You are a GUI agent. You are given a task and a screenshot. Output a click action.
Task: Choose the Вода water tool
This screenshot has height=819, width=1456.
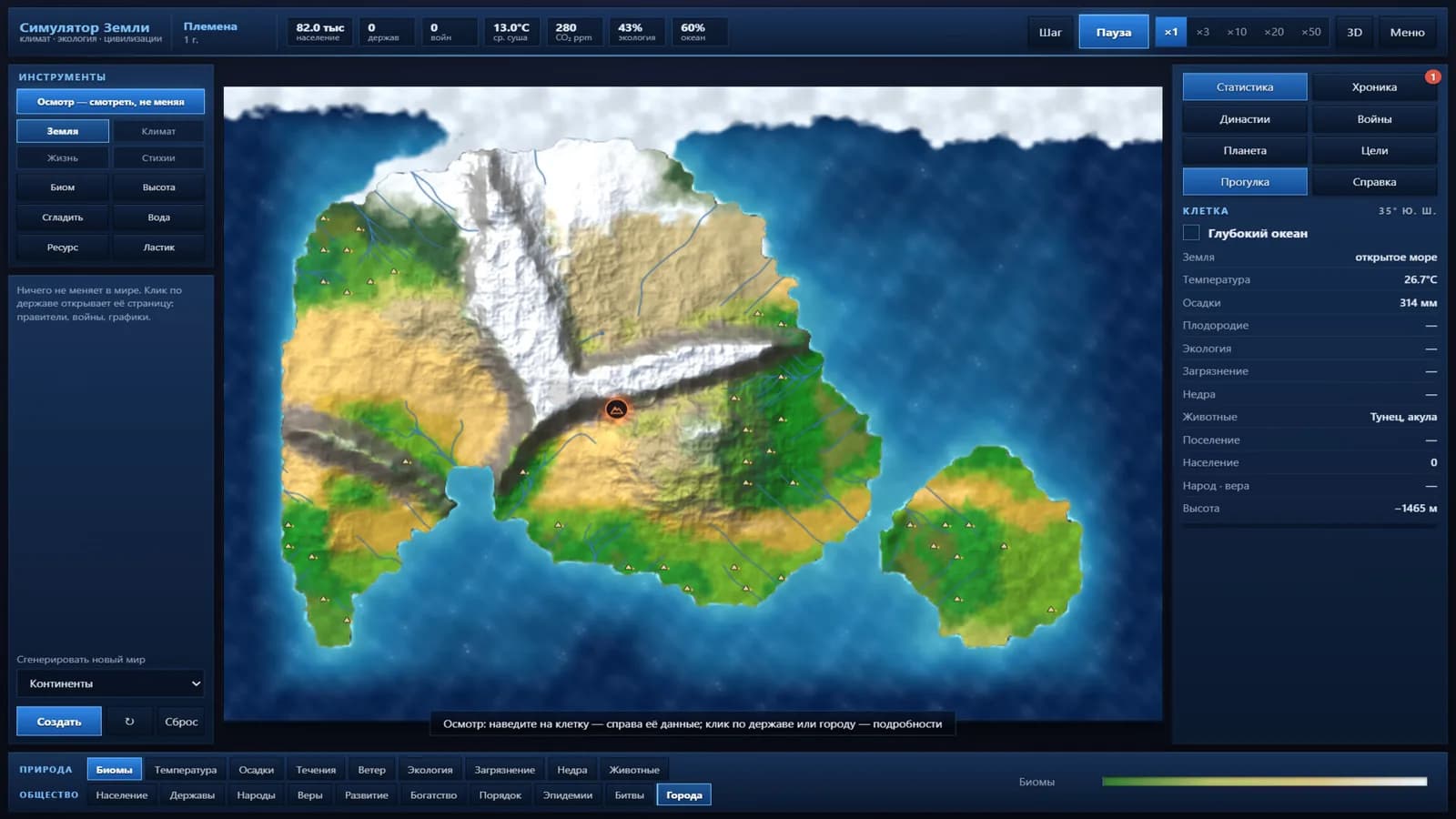click(x=158, y=217)
